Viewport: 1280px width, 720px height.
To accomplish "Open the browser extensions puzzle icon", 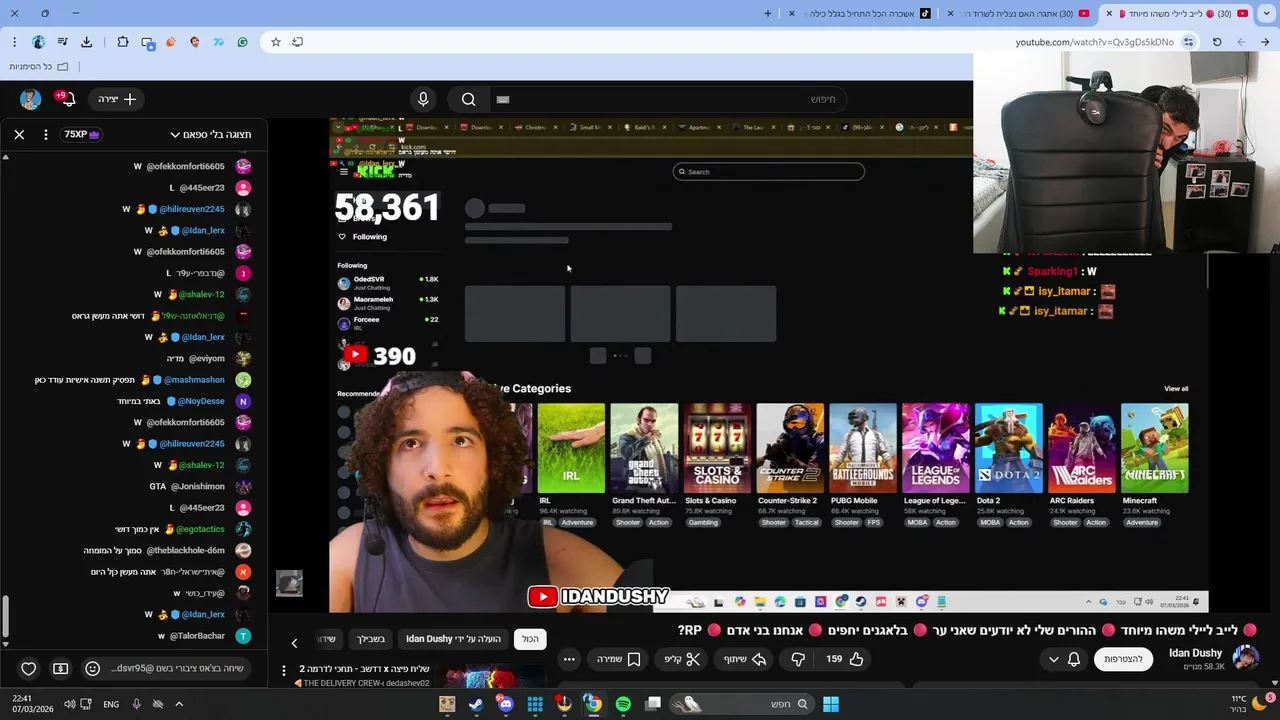I will tap(122, 42).
